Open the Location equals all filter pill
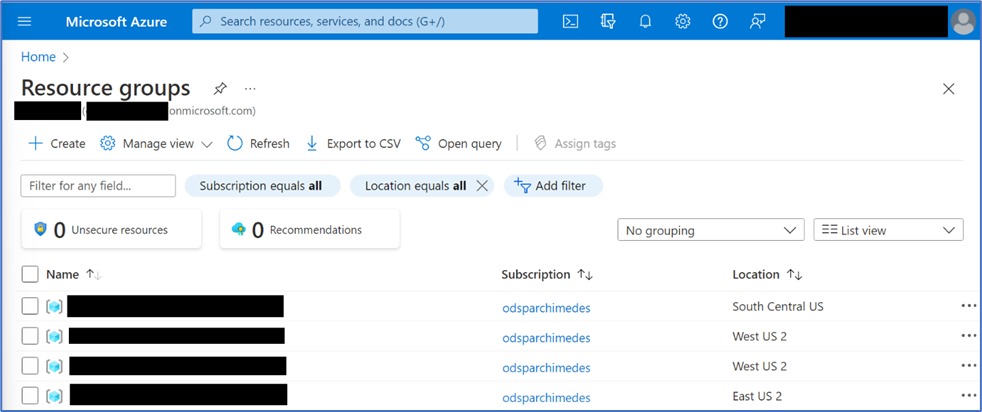This screenshot has height=412, width=982. point(415,186)
